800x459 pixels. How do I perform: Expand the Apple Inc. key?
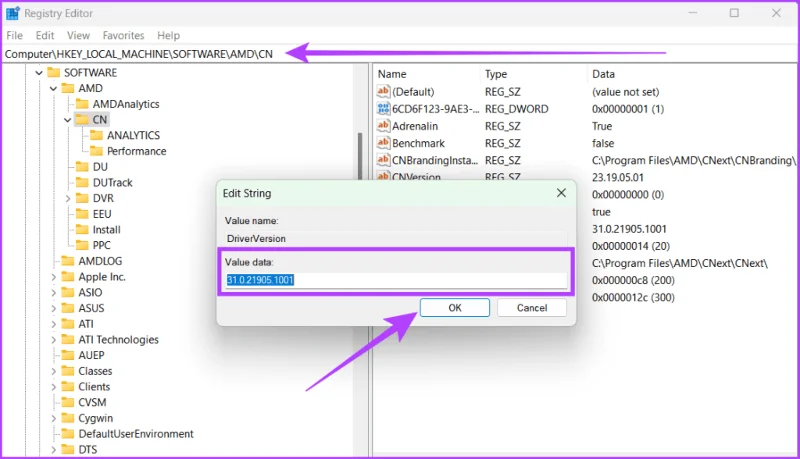(x=53, y=277)
